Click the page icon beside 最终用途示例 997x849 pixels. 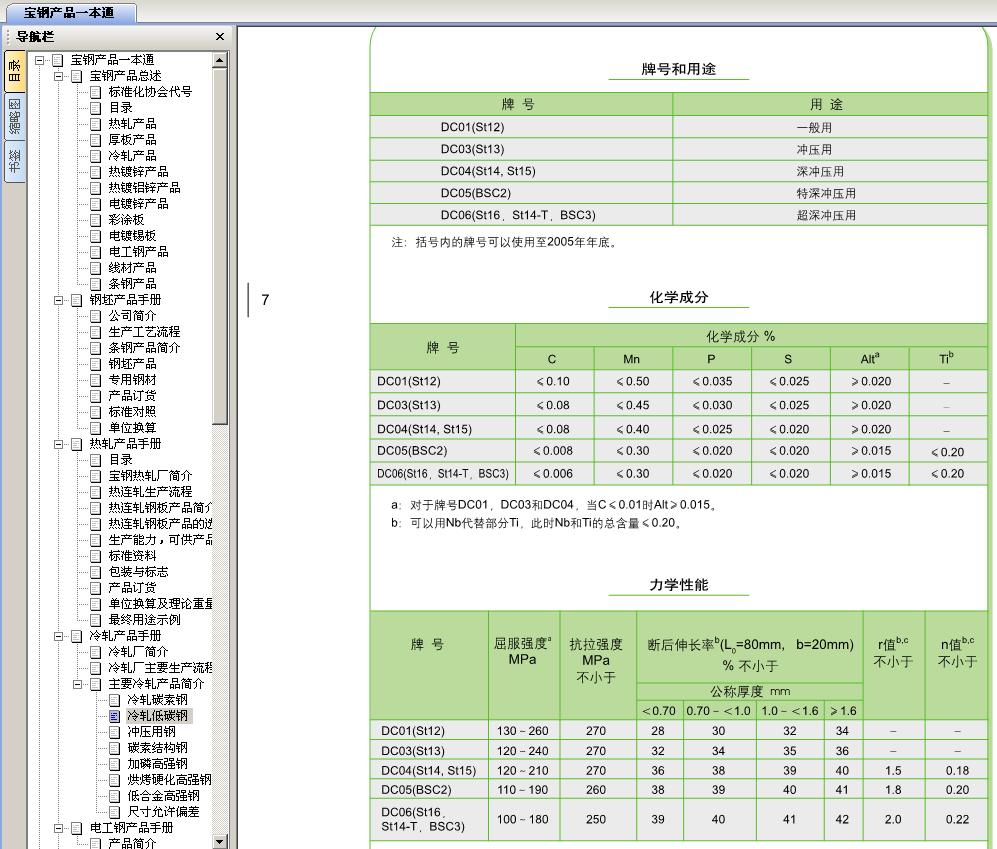click(x=95, y=620)
